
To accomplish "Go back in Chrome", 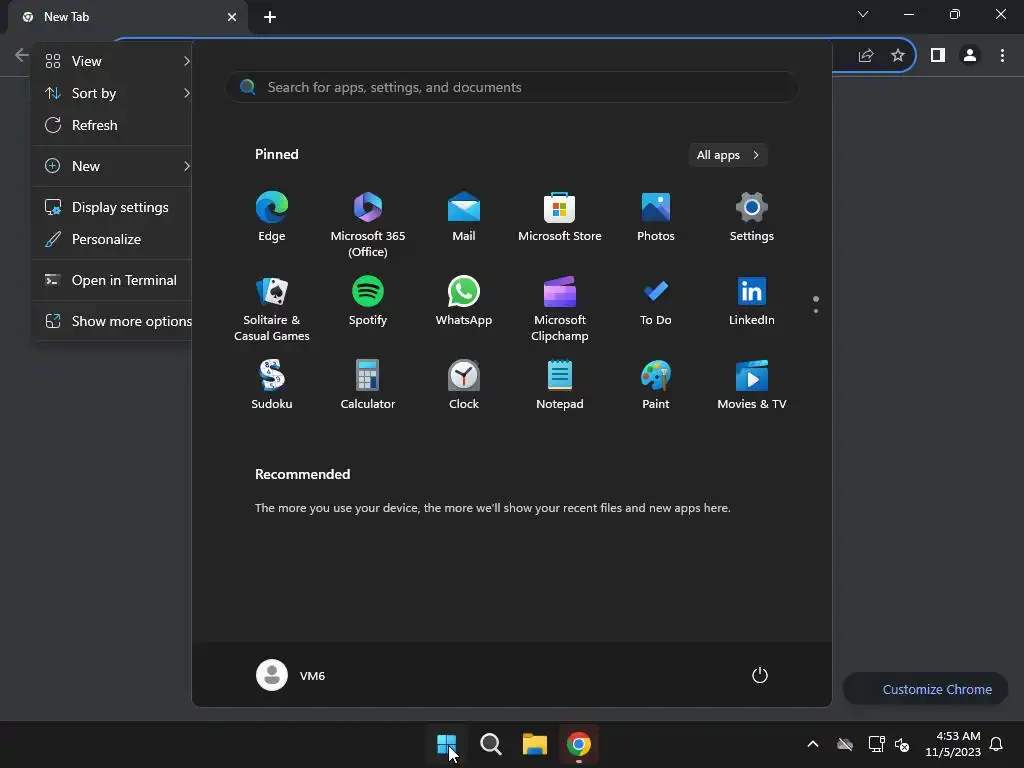I will pos(22,55).
